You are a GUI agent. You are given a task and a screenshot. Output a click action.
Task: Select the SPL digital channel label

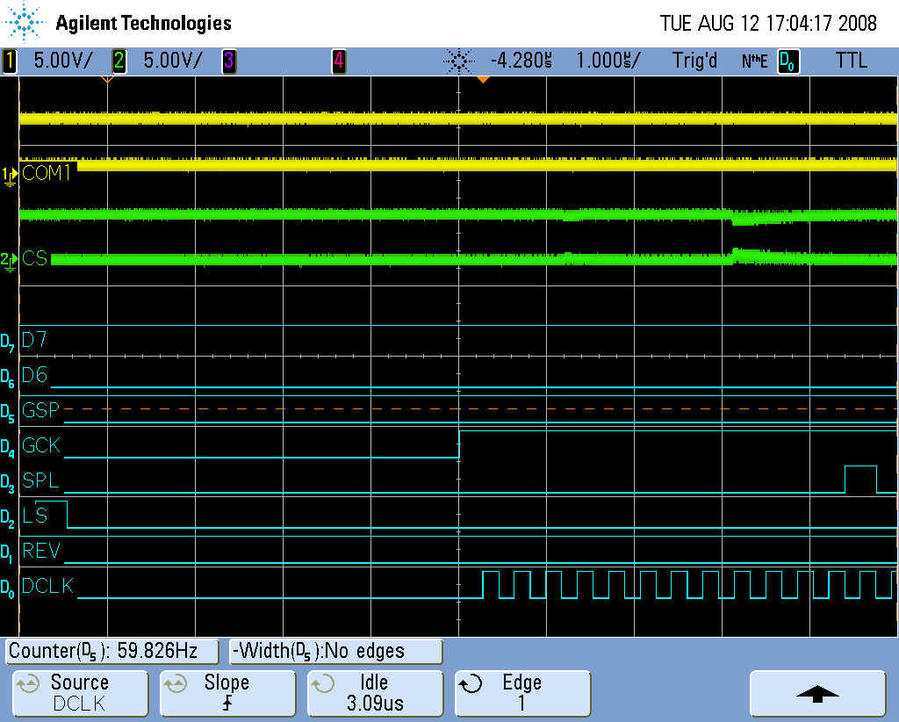click(40, 481)
